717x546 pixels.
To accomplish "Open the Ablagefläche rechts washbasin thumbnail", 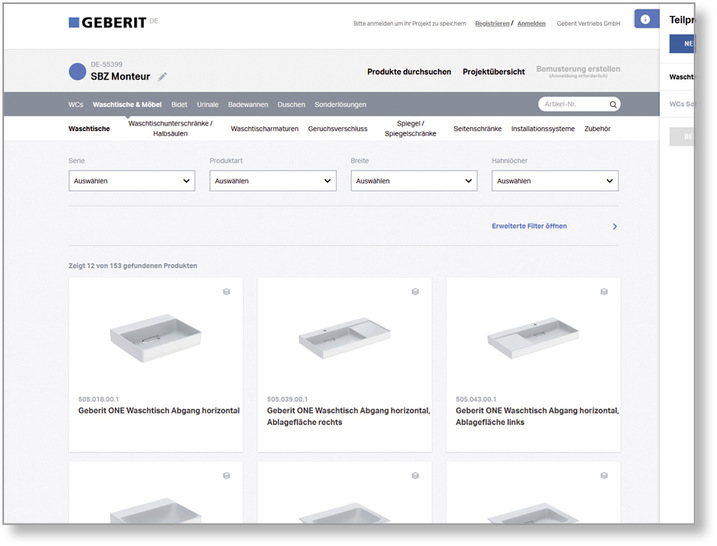I will coord(344,340).
